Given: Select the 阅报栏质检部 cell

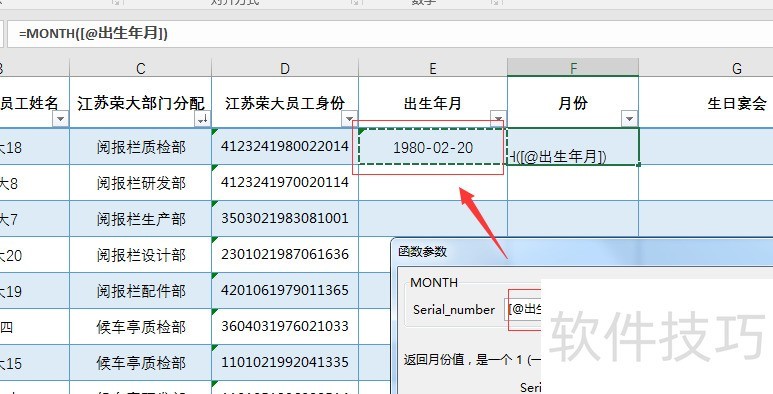Looking at the screenshot, I should point(141,147).
